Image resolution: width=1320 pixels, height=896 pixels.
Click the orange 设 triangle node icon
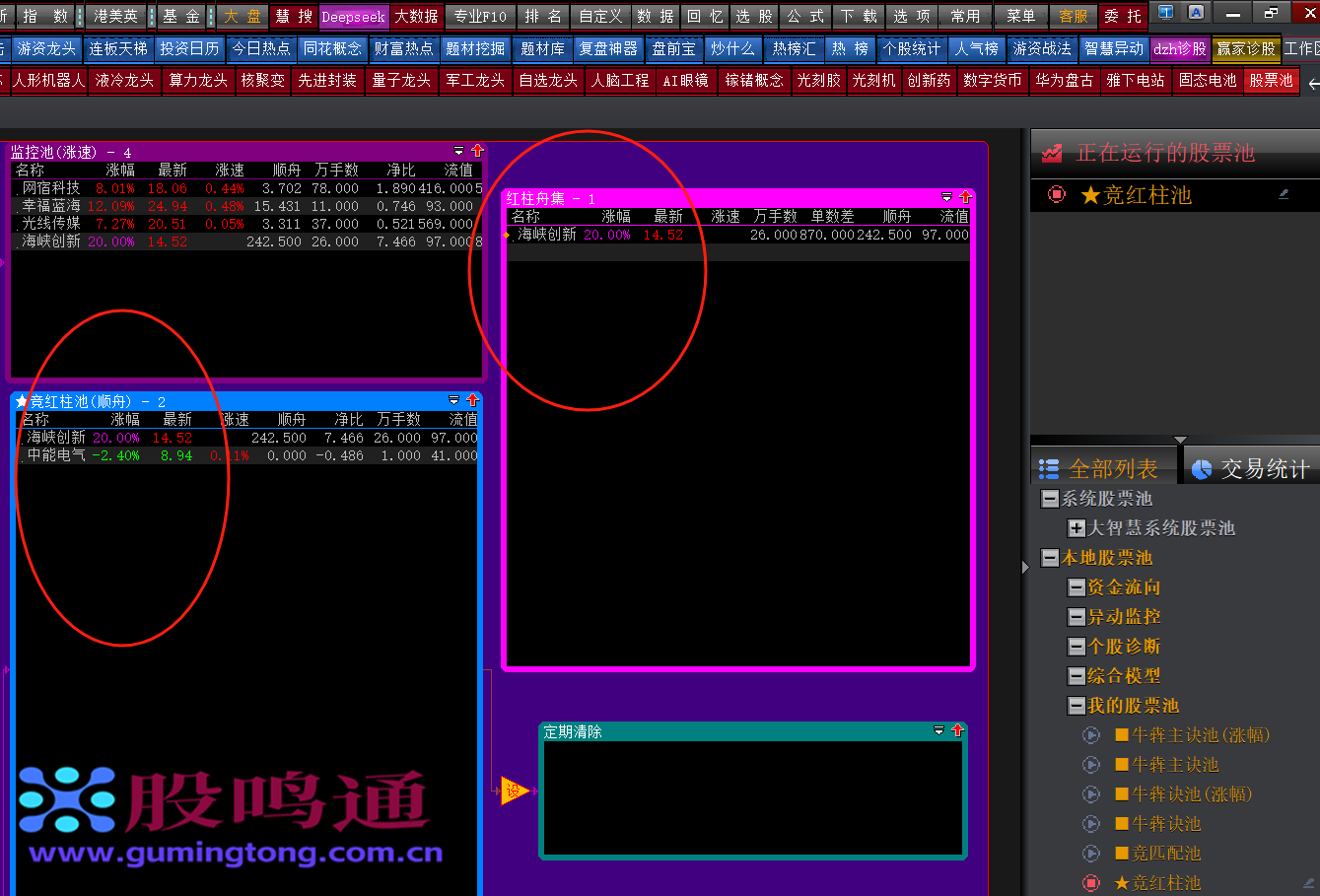(x=514, y=790)
